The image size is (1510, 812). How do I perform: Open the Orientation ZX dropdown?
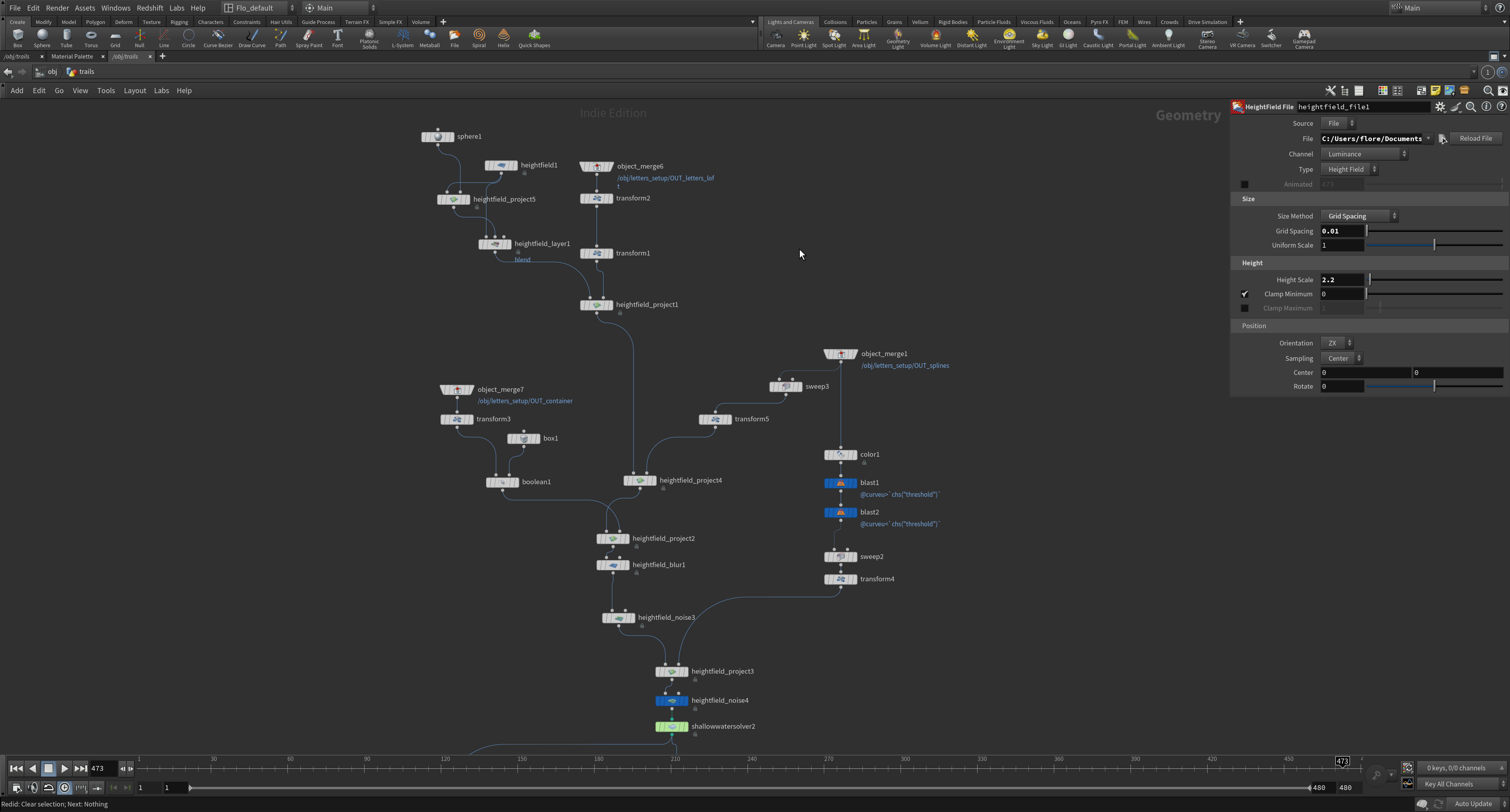[x=1337, y=344]
